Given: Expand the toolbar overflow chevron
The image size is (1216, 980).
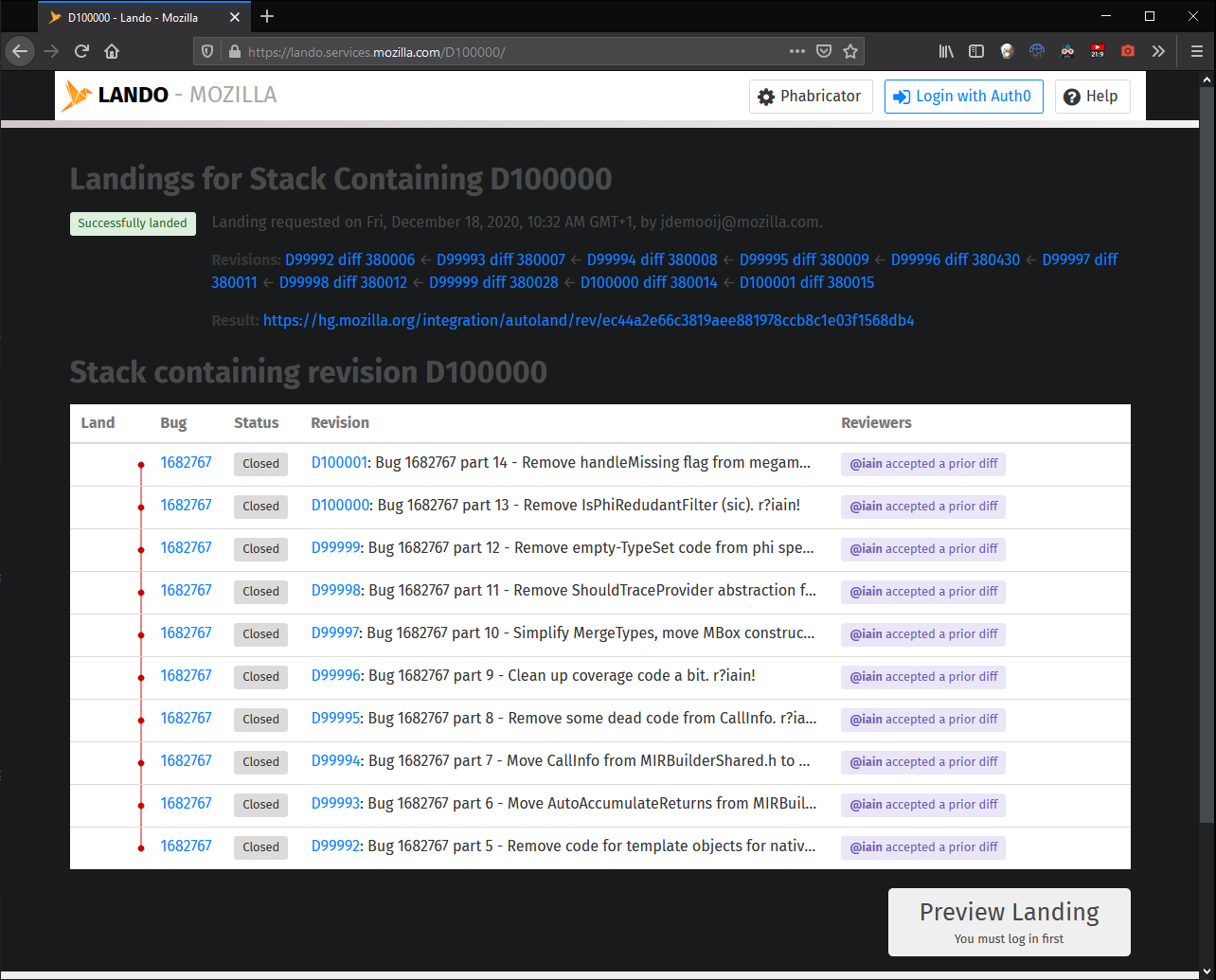Looking at the screenshot, I should pos(1158,51).
